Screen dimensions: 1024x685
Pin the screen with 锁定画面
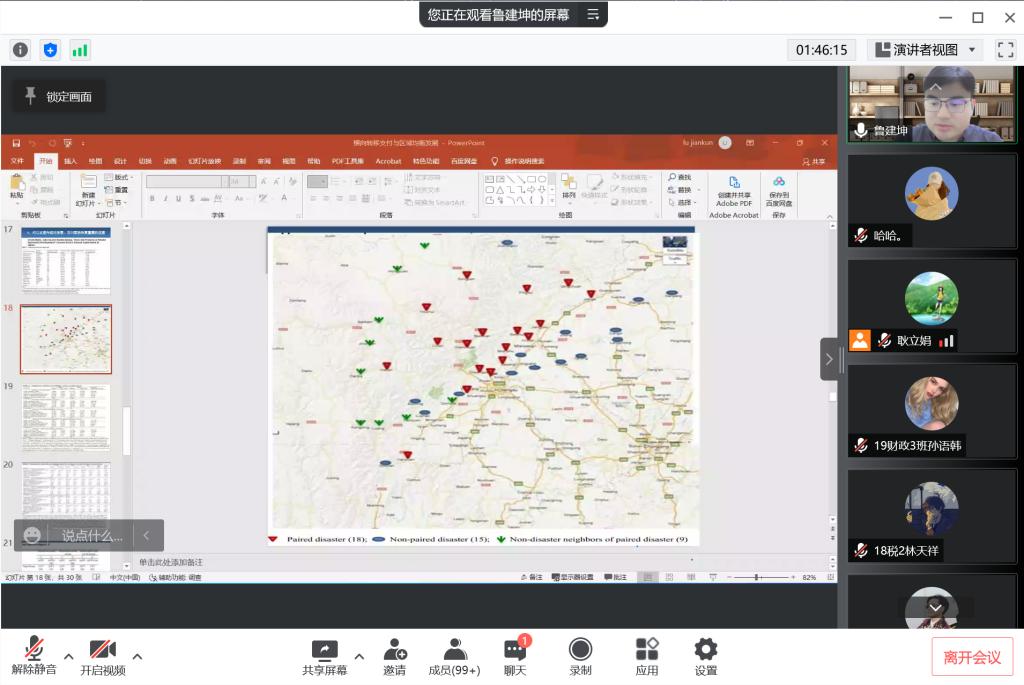tap(58, 96)
